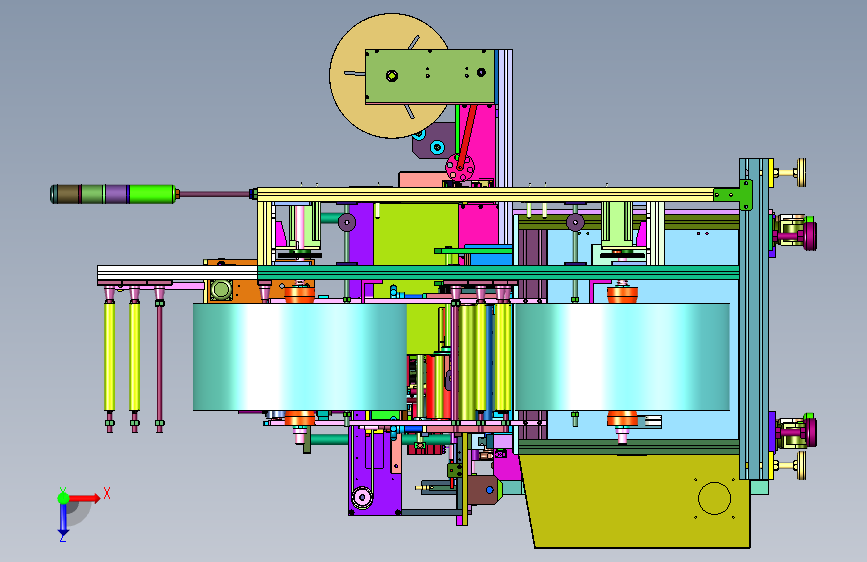867x562 pixels.
Task: Click the circle outline on the yellow cabinet
Action: point(714,498)
